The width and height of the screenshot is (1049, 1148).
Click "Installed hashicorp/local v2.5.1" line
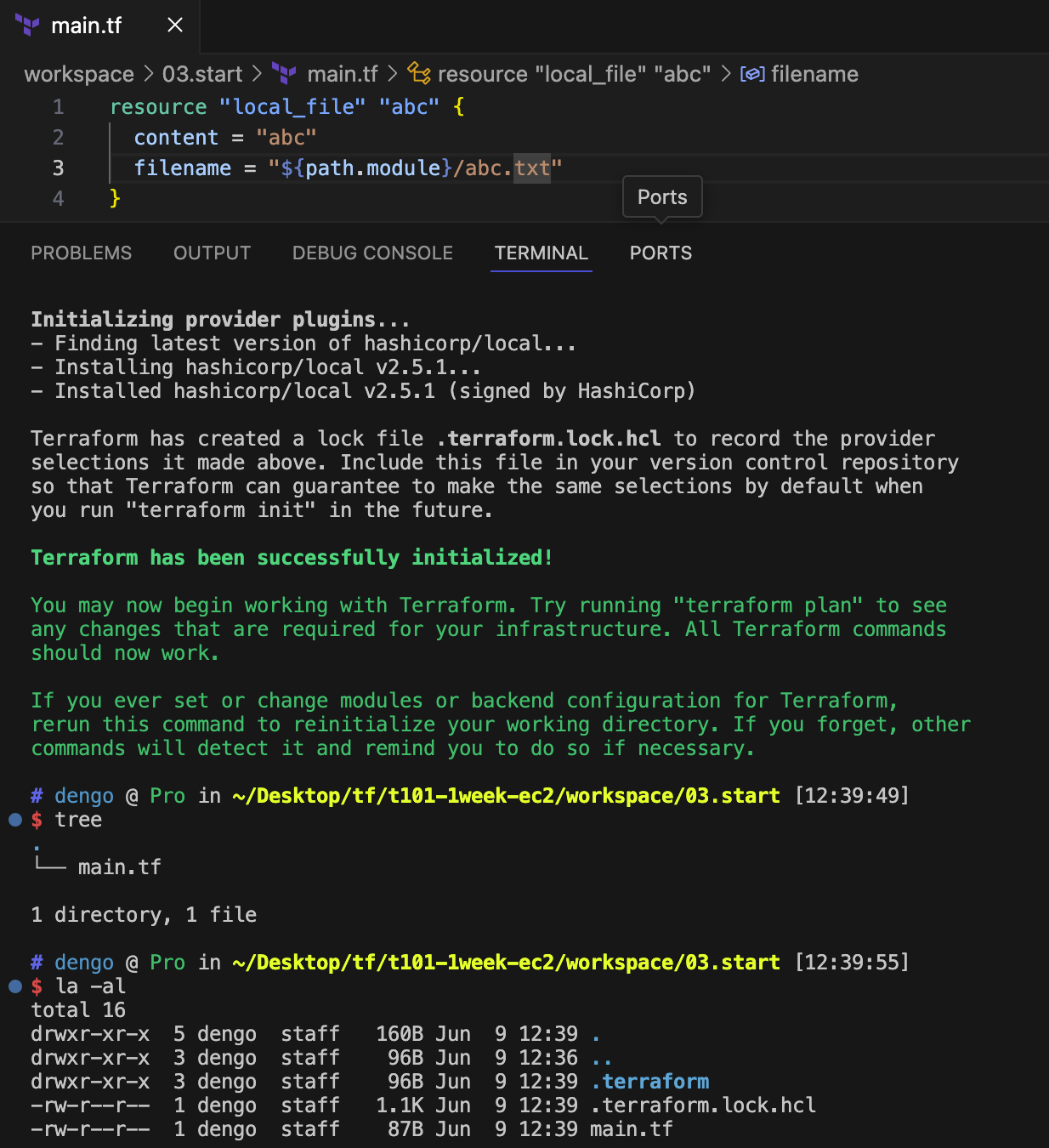(363, 391)
